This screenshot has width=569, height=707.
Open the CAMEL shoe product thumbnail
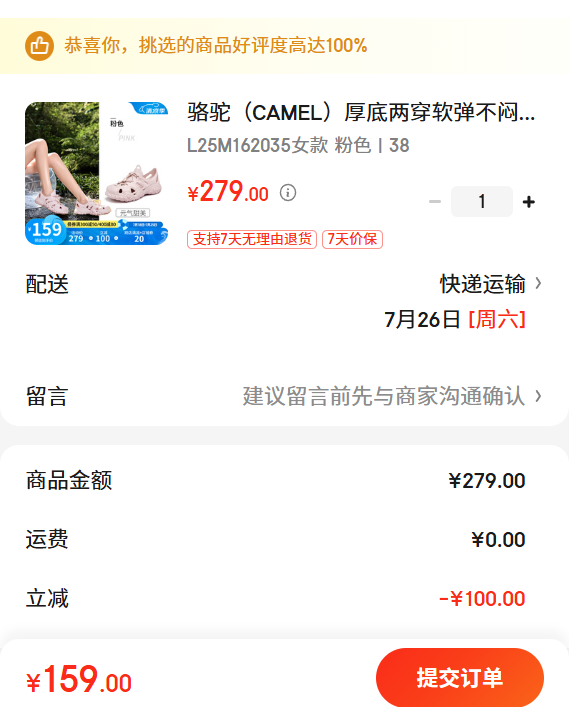(x=96, y=174)
